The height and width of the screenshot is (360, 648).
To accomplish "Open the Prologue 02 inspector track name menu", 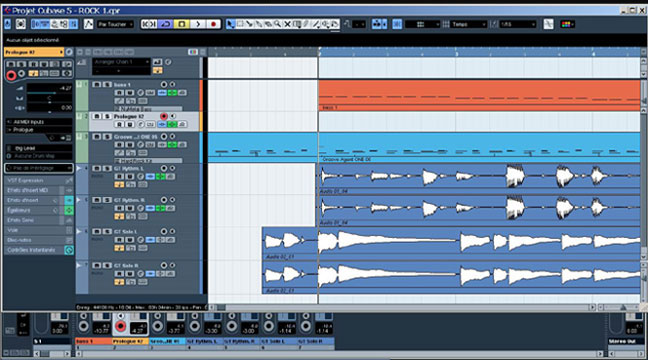I will pyautogui.click(x=34, y=52).
